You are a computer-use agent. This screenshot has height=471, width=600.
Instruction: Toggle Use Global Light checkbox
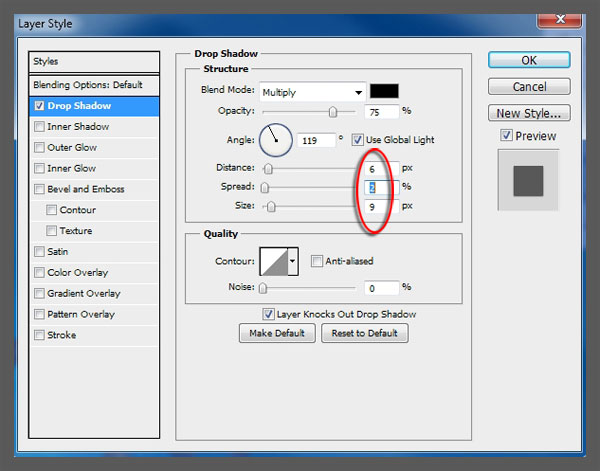pos(358,140)
